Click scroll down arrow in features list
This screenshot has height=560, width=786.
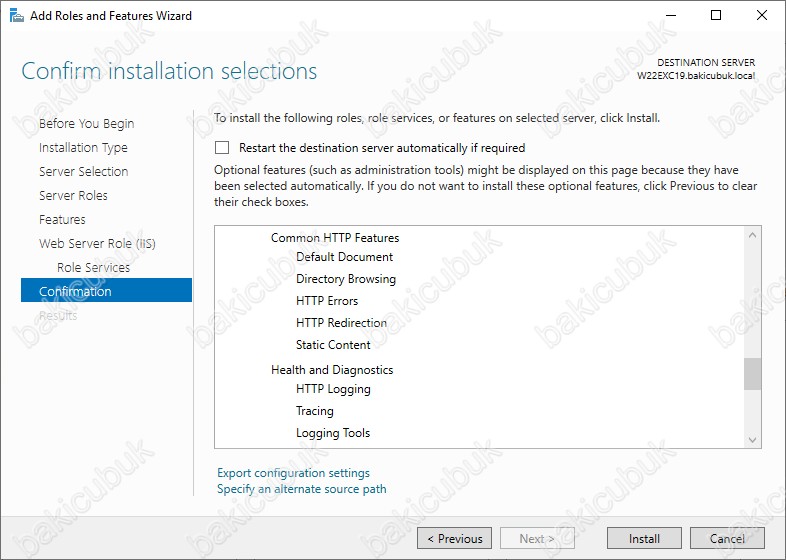click(x=752, y=440)
